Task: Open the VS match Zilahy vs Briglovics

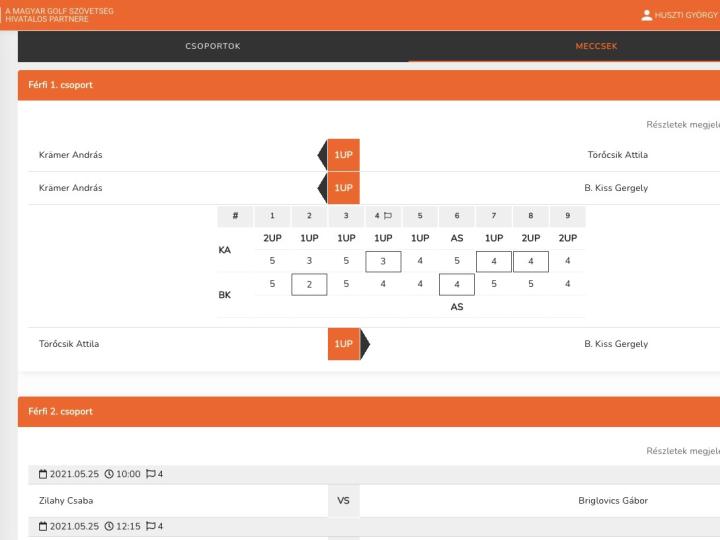Action: [x=343, y=501]
